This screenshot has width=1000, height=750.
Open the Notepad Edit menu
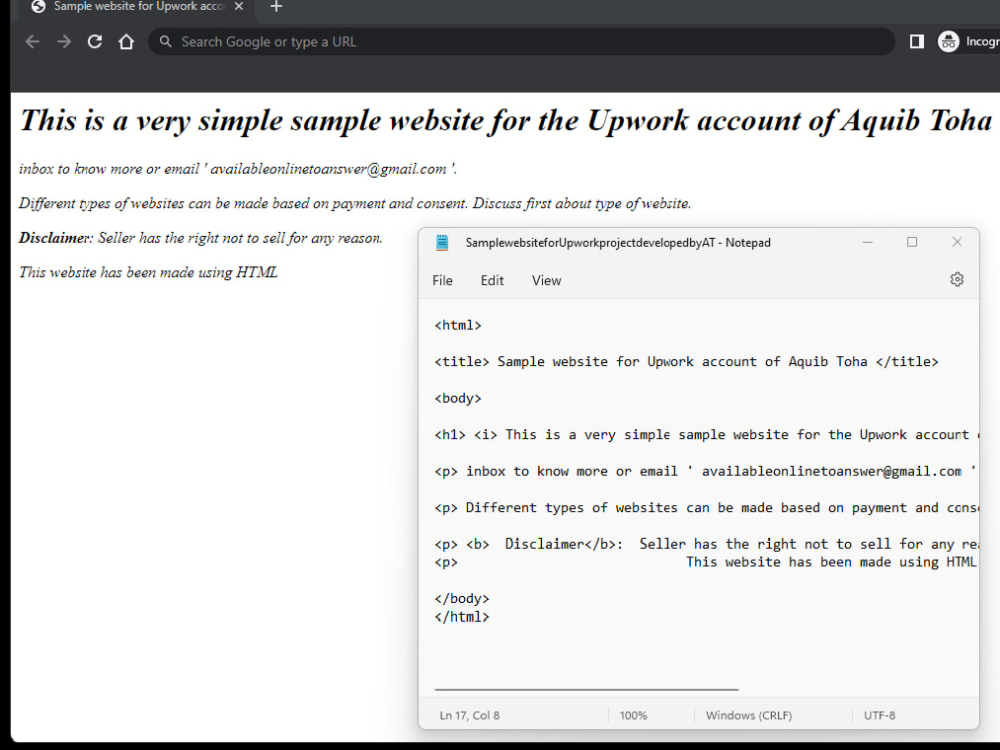[492, 281]
